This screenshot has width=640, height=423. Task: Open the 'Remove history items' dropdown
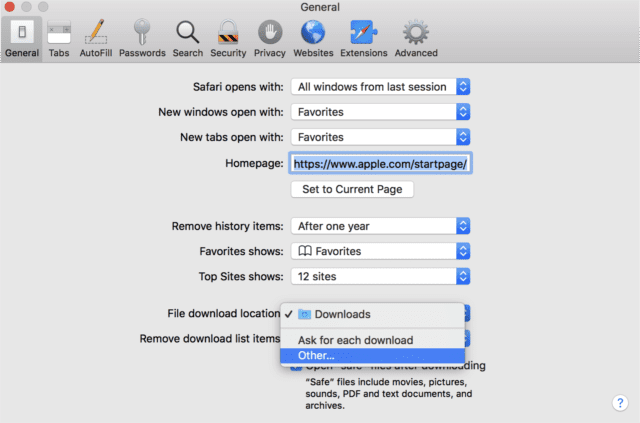(x=380, y=226)
